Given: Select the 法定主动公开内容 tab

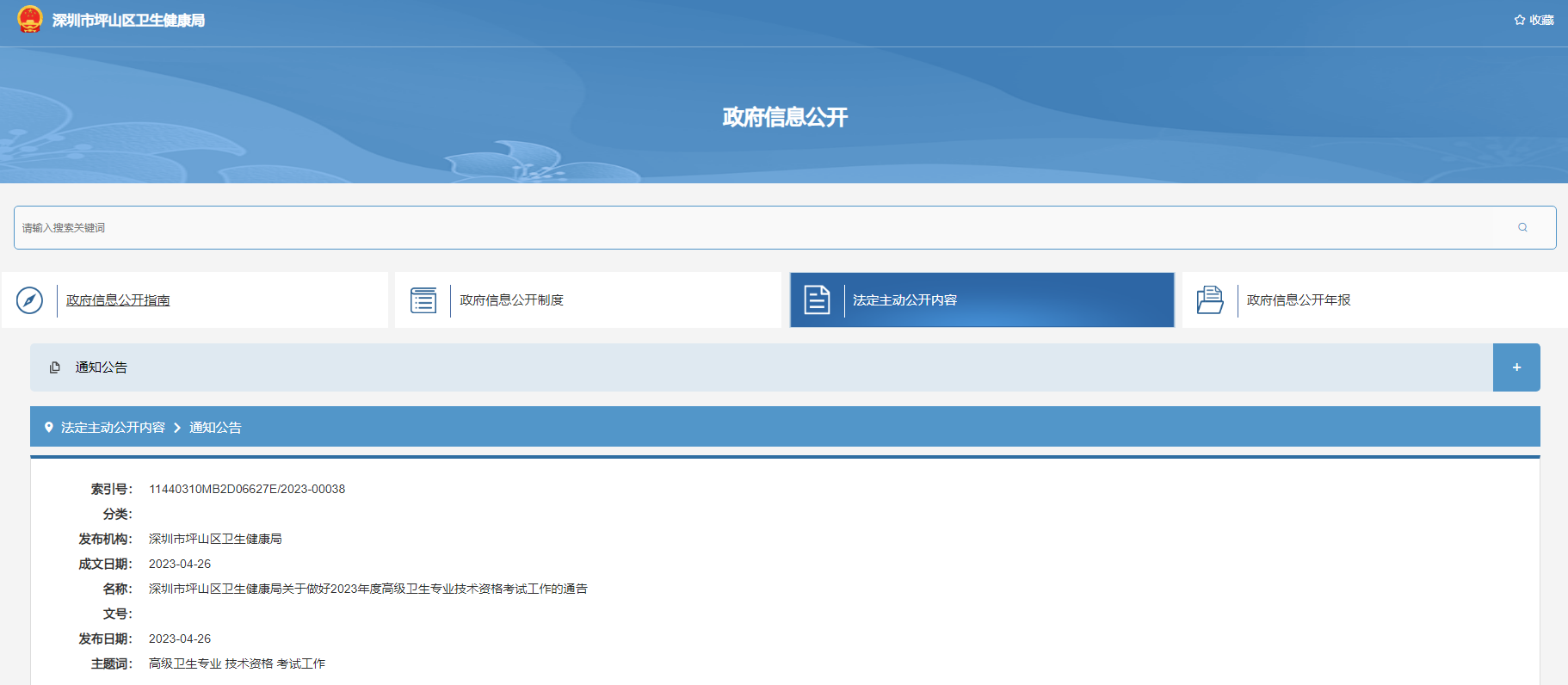Looking at the screenshot, I should 982,300.
